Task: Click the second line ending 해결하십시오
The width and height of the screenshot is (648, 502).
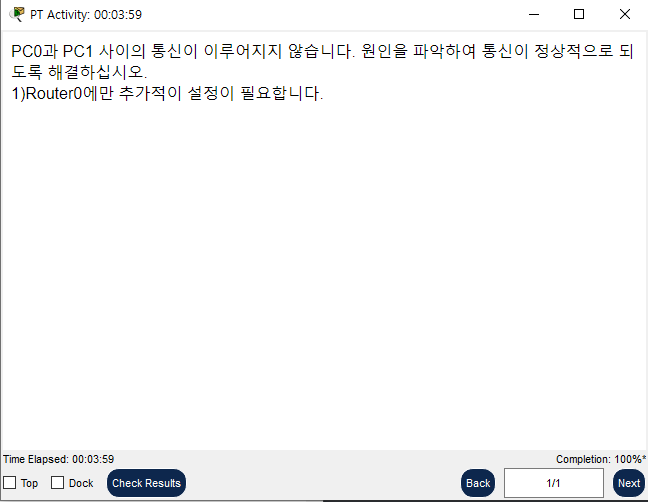Action: pyautogui.click(x=79, y=72)
